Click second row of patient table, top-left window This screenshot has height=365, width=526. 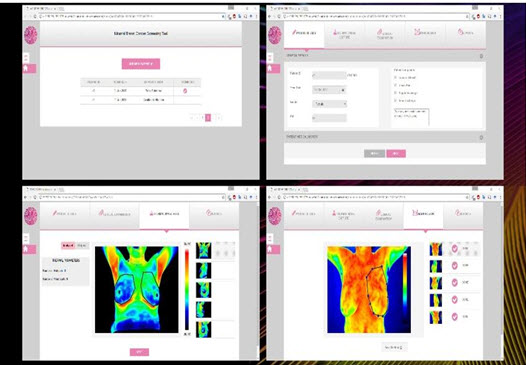141,100
